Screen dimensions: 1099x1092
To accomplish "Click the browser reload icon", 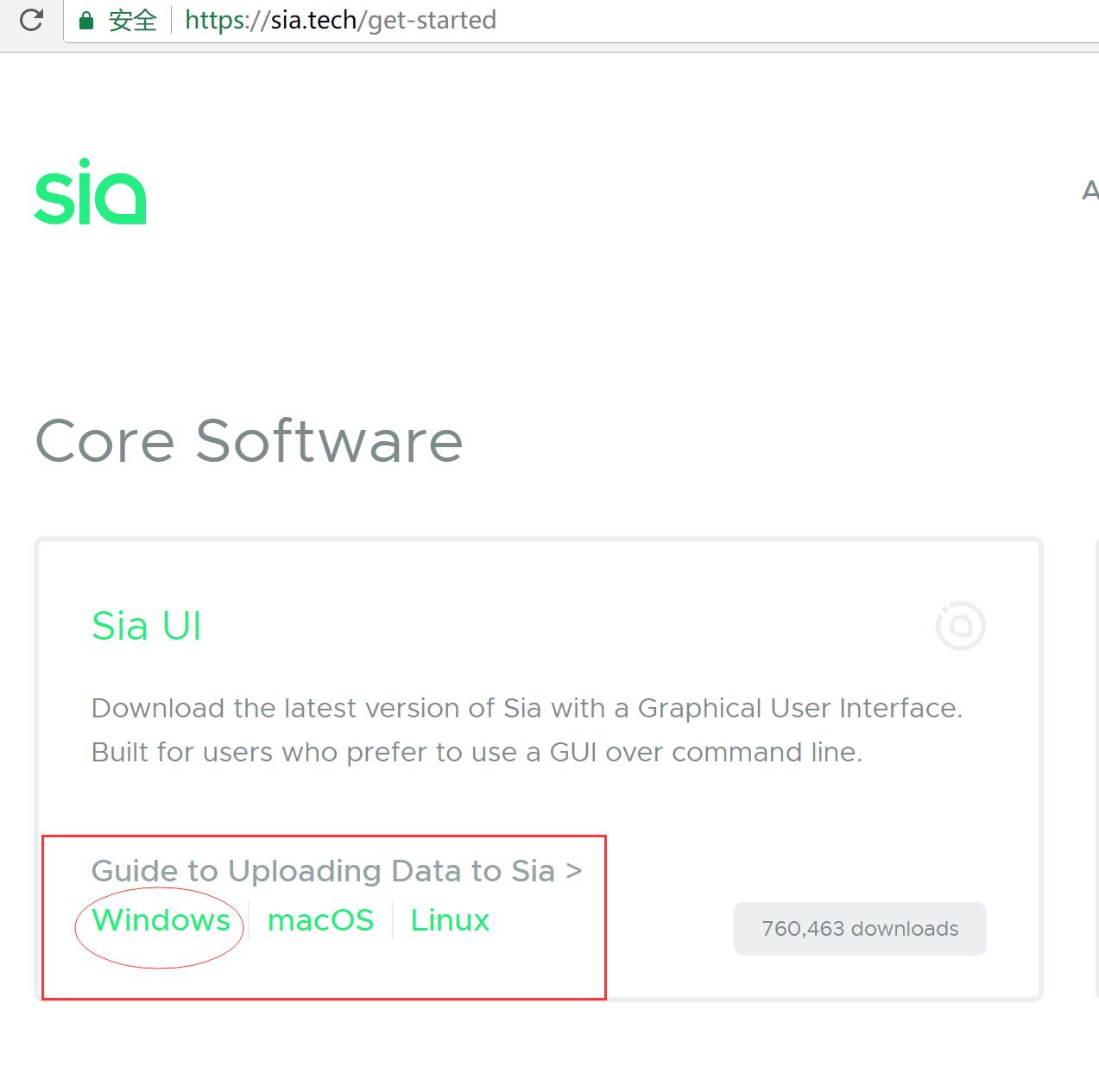I will (x=31, y=20).
